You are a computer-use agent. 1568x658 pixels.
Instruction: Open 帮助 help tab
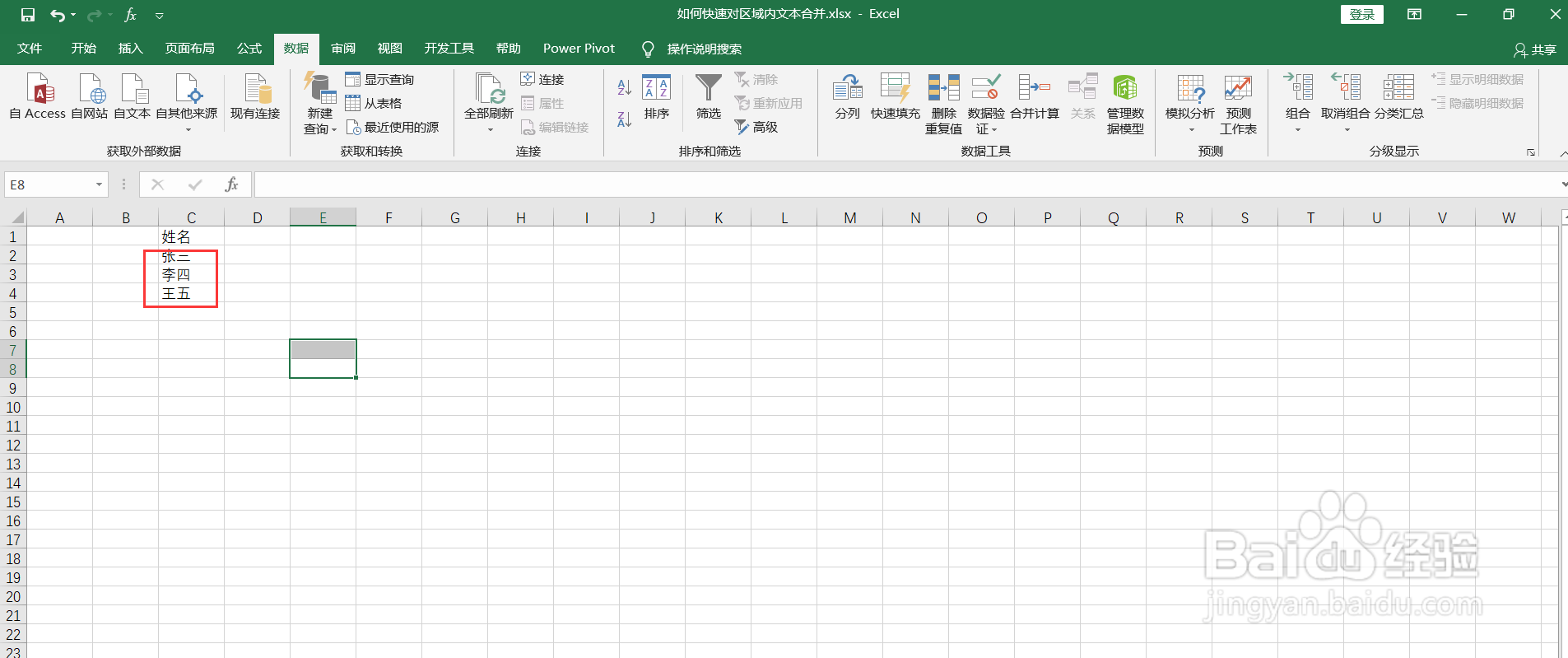[x=509, y=49]
